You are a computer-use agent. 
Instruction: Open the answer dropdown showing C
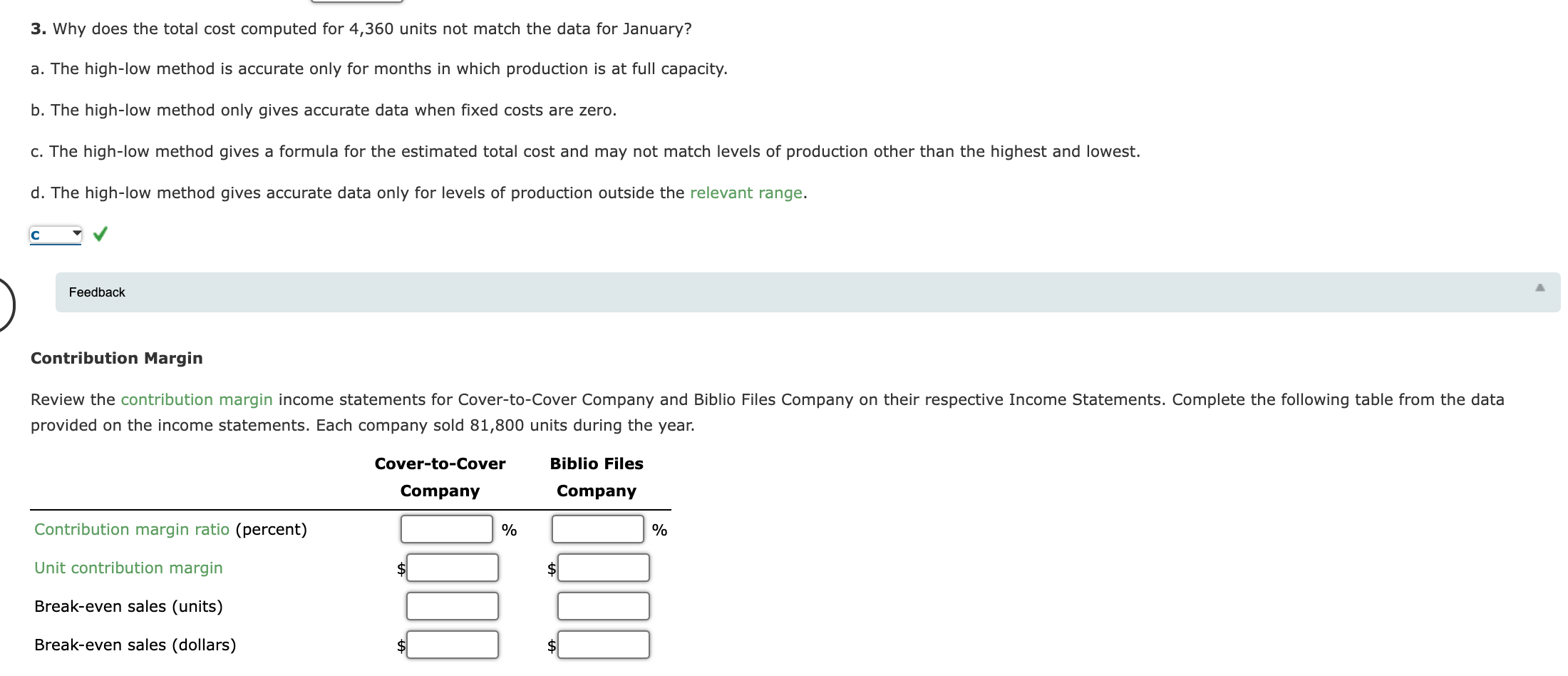[55, 233]
